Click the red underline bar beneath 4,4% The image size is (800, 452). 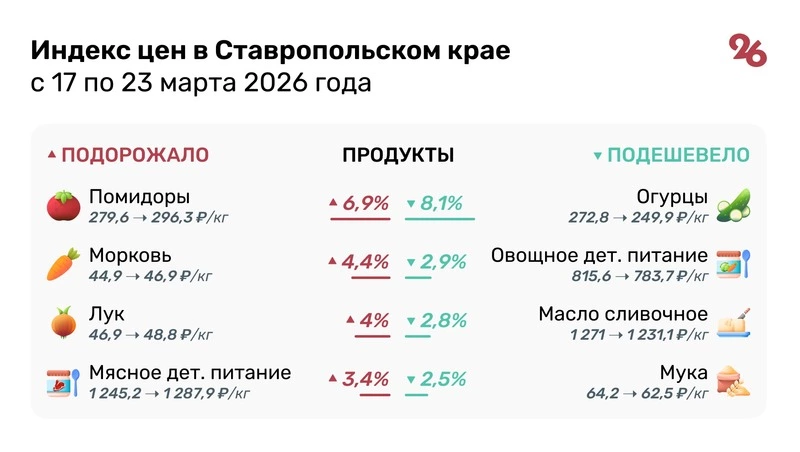point(359,277)
